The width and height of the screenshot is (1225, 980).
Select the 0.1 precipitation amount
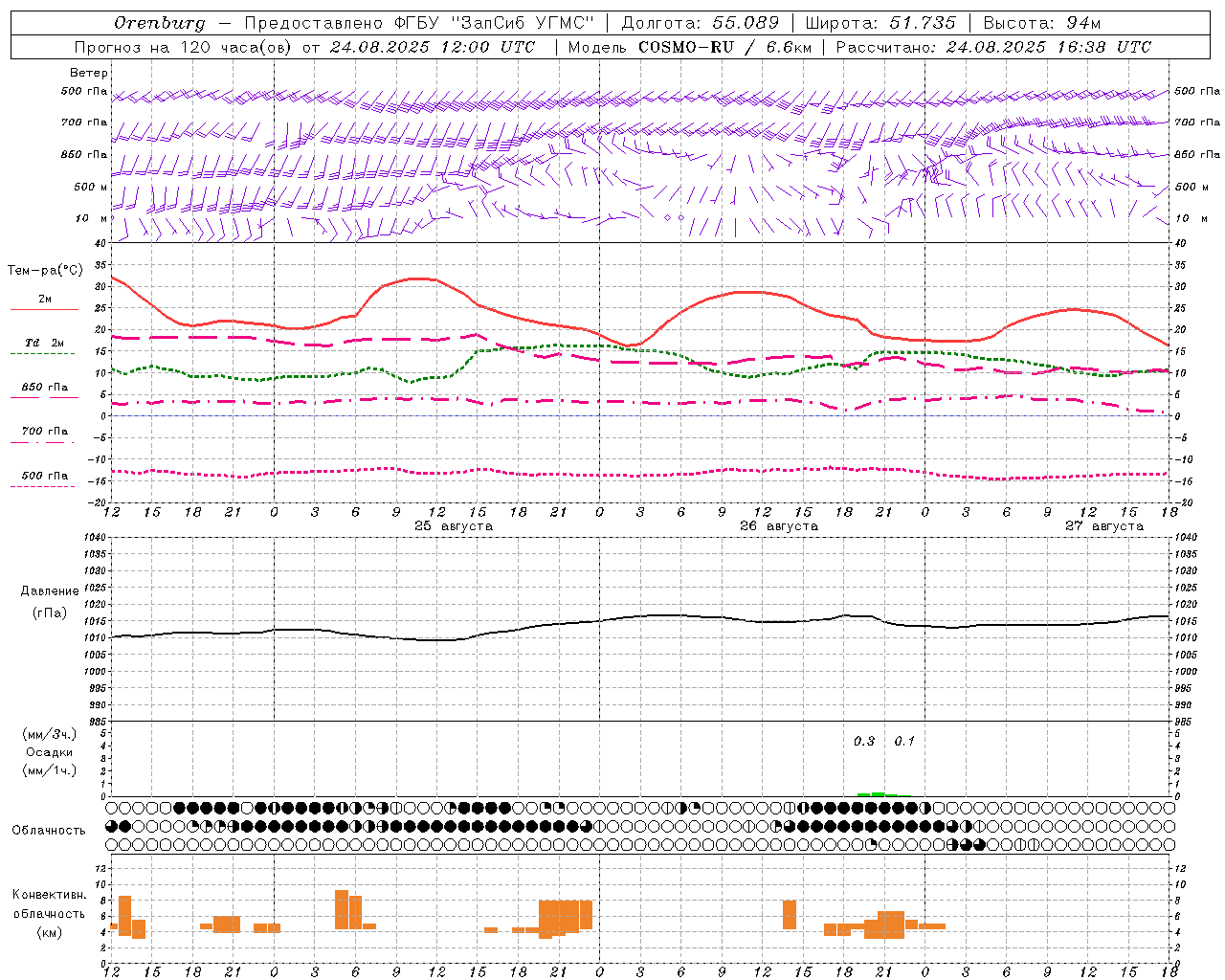(x=904, y=742)
